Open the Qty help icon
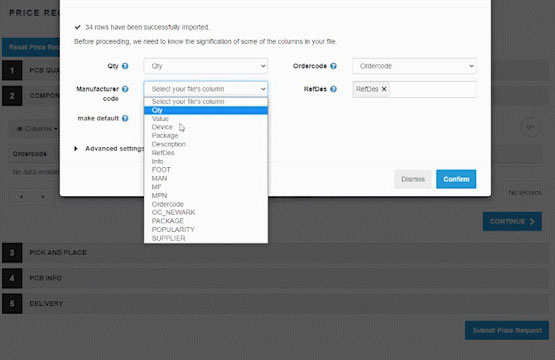The image size is (555, 360). [x=125, y=66]
